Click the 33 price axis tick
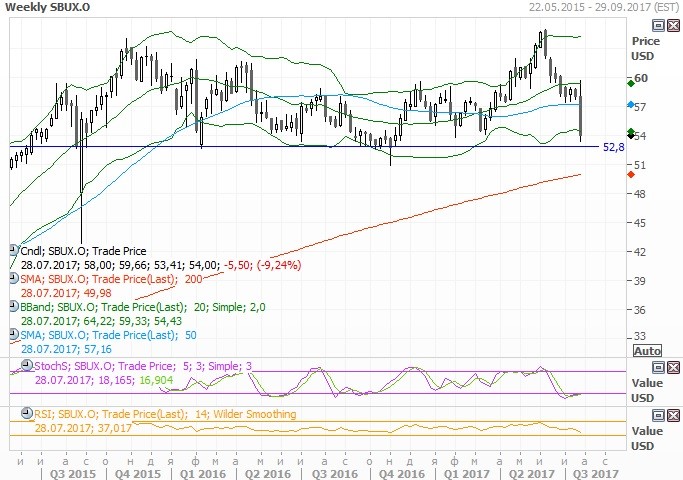The width and height of the screenshot is (683, 480). (x=639, y=336)
